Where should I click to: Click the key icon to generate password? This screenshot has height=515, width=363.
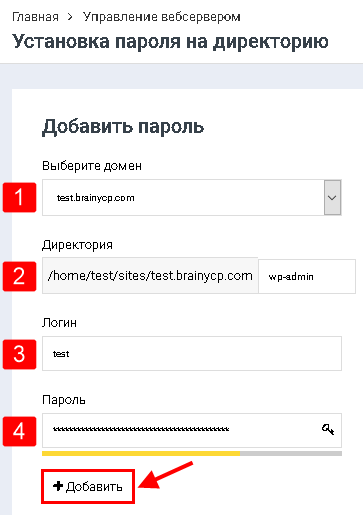coord(328,429)
